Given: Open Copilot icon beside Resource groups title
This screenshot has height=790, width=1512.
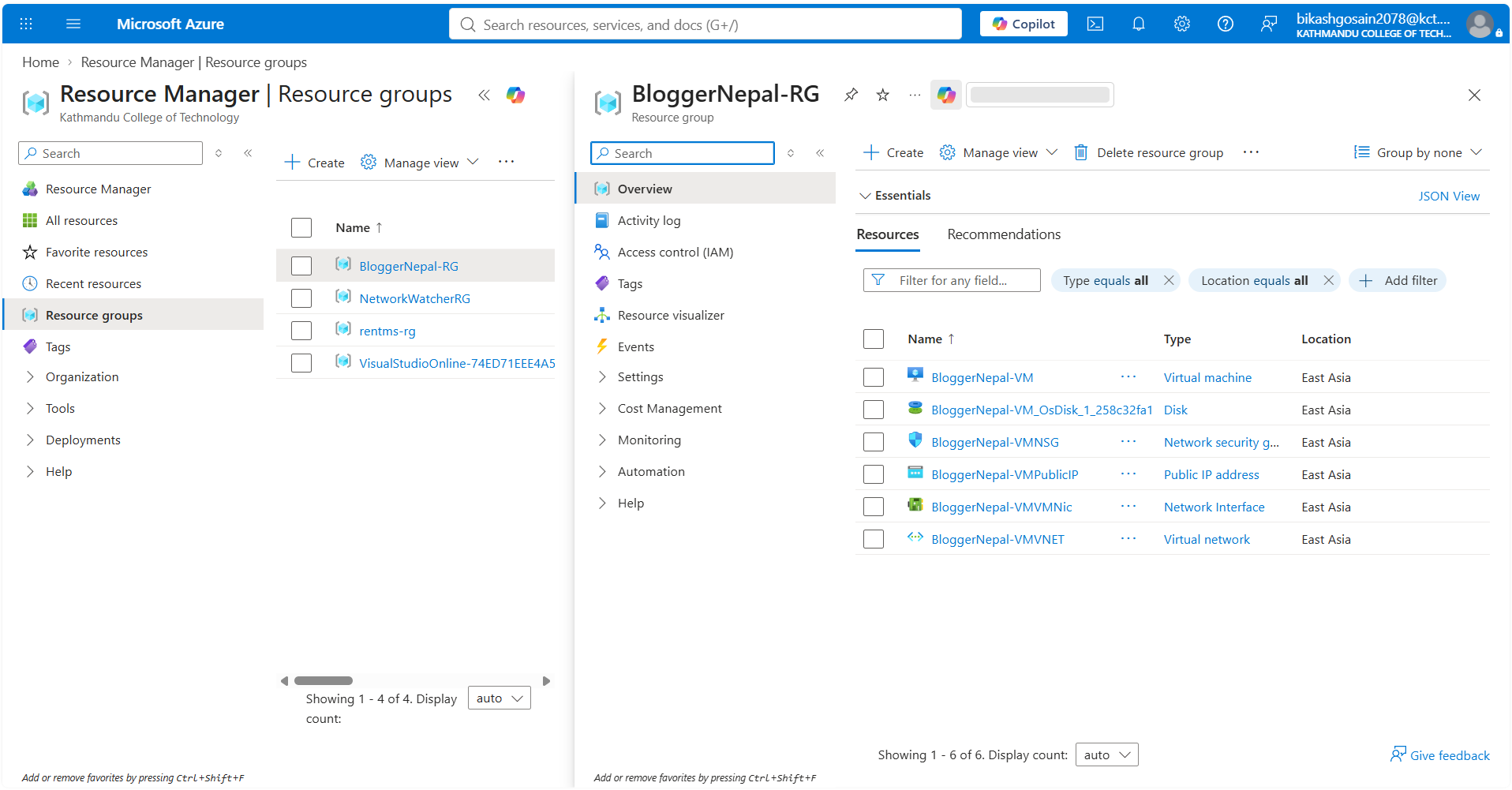Looking at the screenshot, I should (515, 95).
